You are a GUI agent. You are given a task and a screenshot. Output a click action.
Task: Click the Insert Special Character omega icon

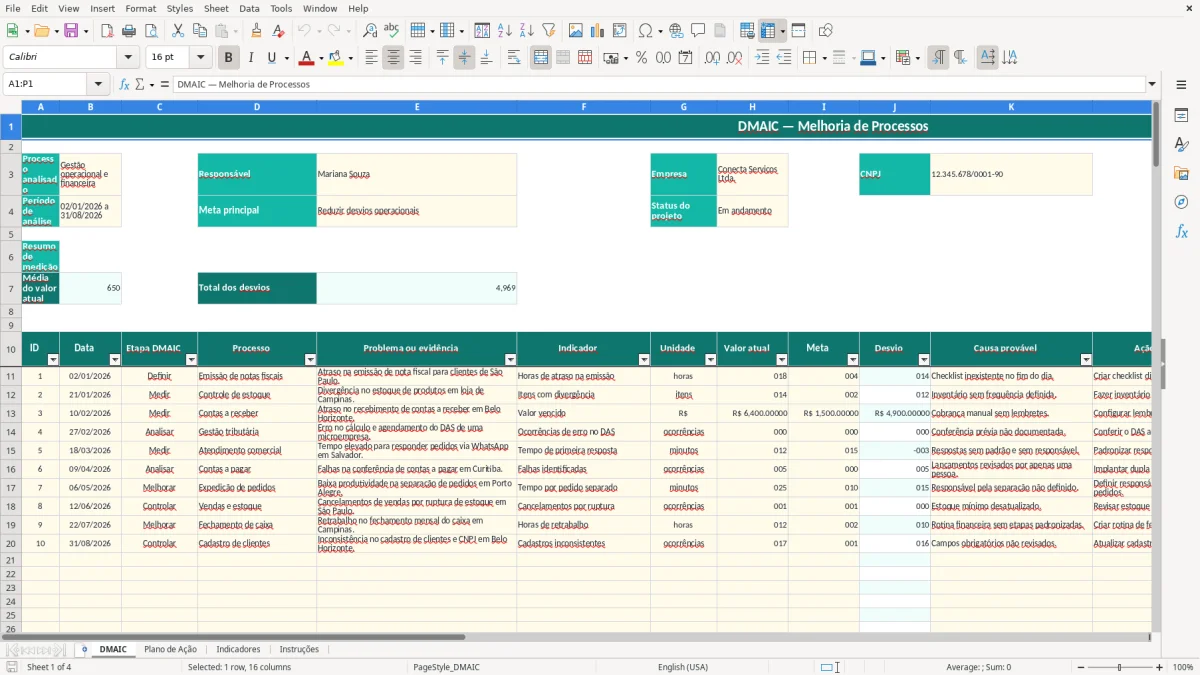click(x=645, y=31)
